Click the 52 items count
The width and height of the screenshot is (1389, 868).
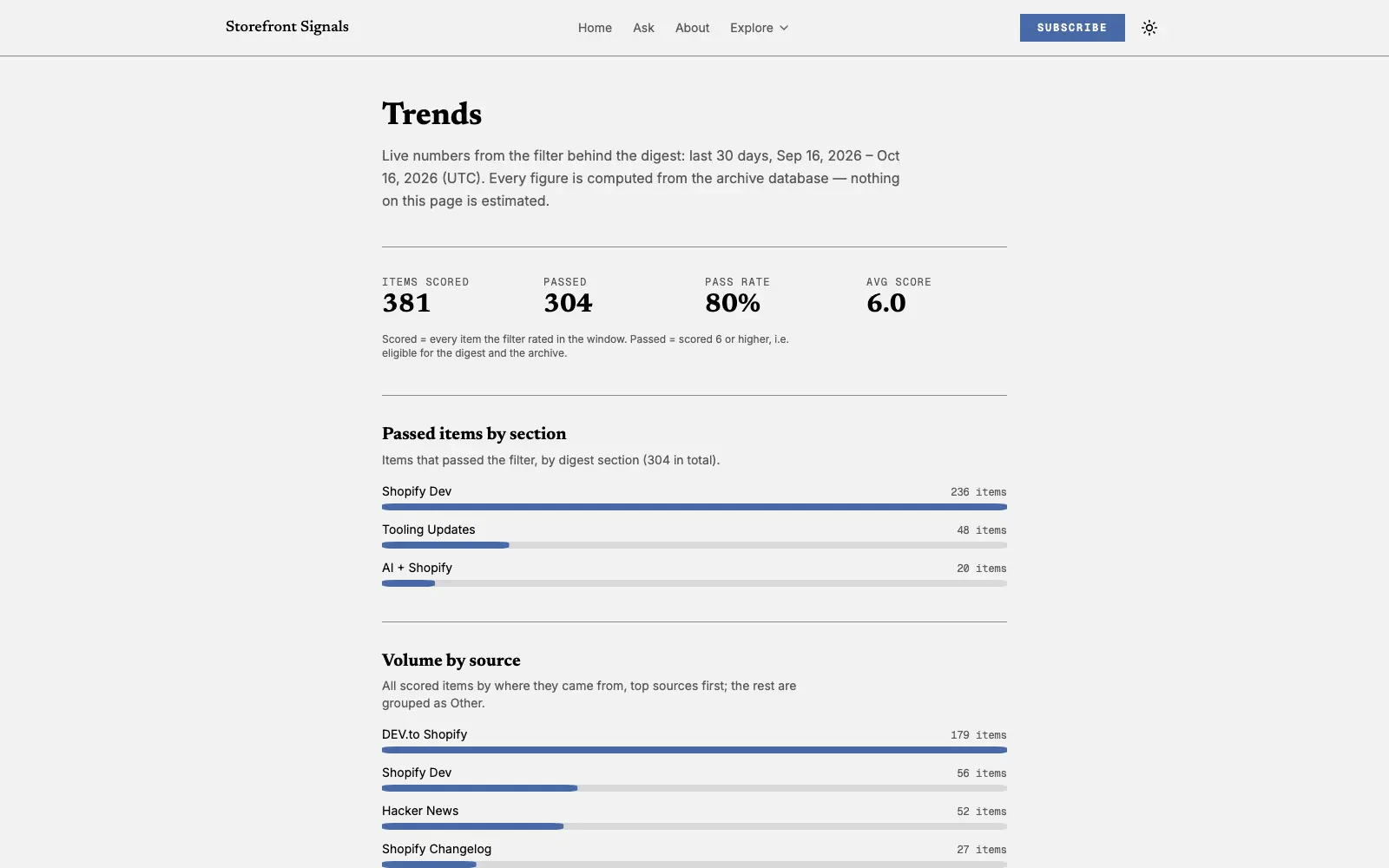coord(982,812)
